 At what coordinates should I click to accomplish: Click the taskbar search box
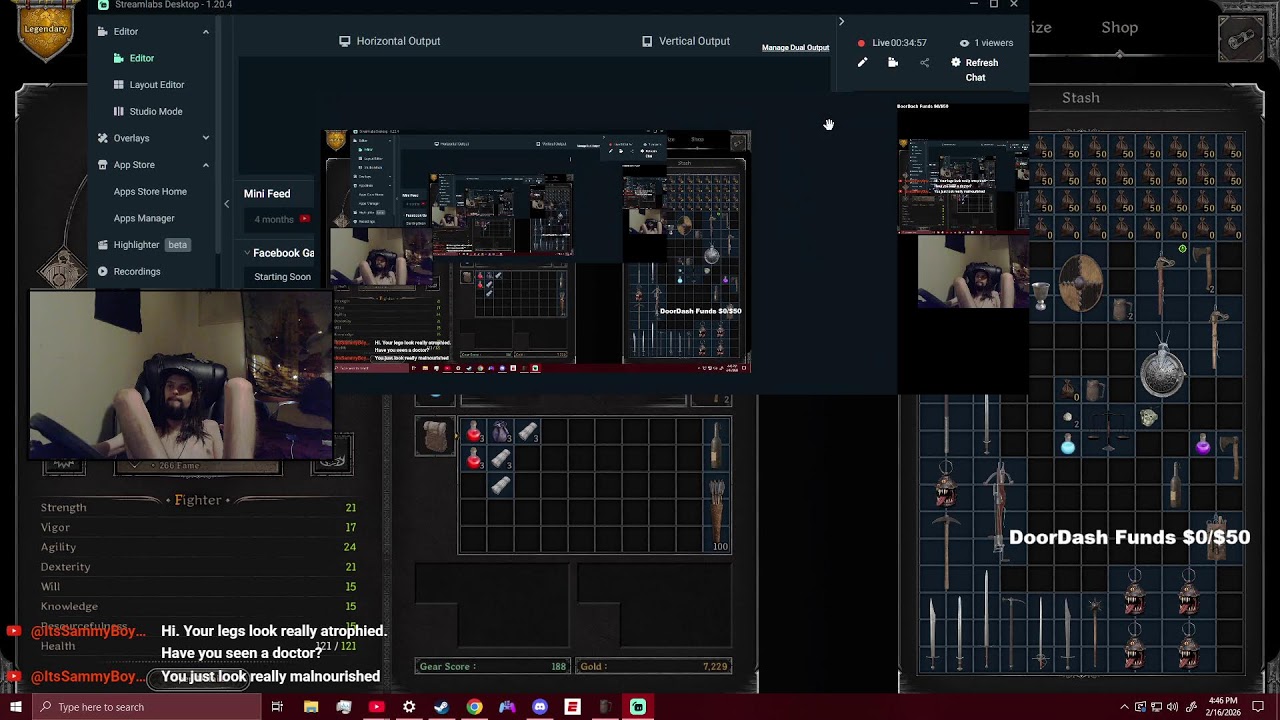tap(146, 707)
